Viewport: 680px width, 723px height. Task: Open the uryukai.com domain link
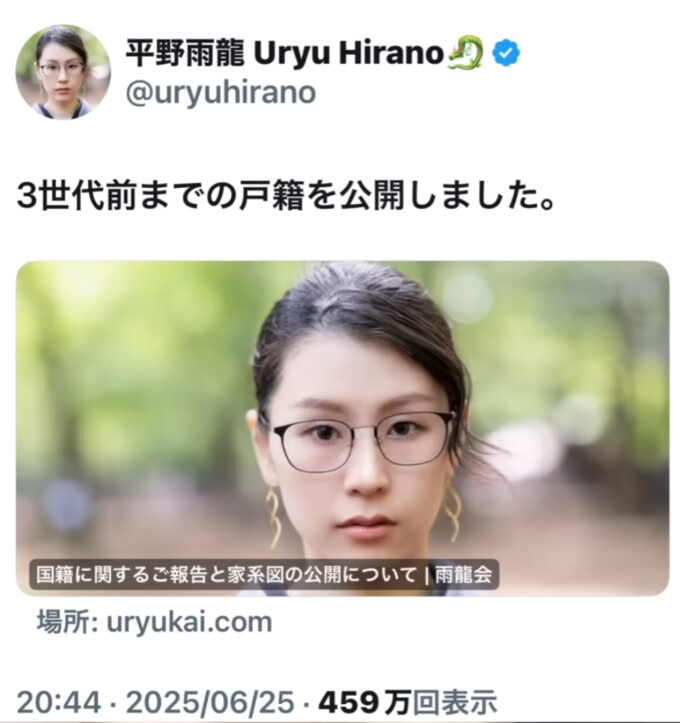pyautogui.click(x=189, y=622)
